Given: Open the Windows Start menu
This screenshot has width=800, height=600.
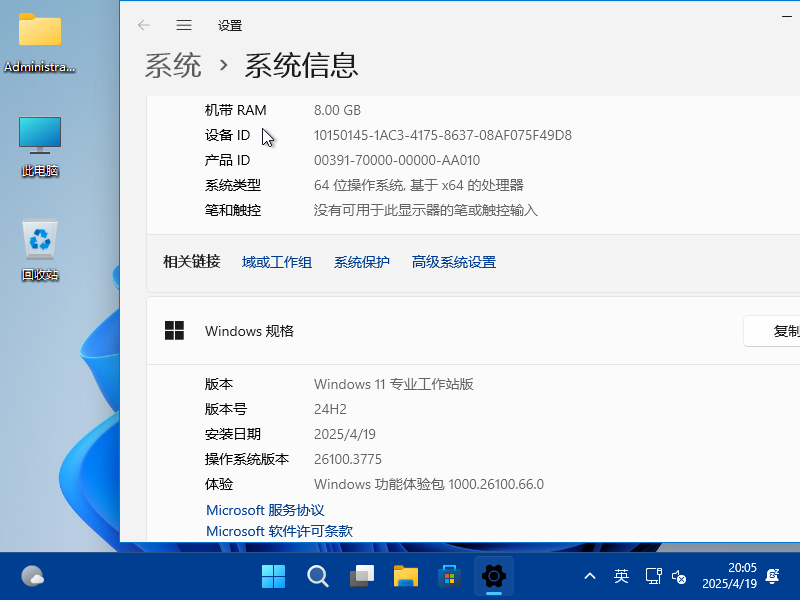Looking at the screenshot, I should (273, 577).
